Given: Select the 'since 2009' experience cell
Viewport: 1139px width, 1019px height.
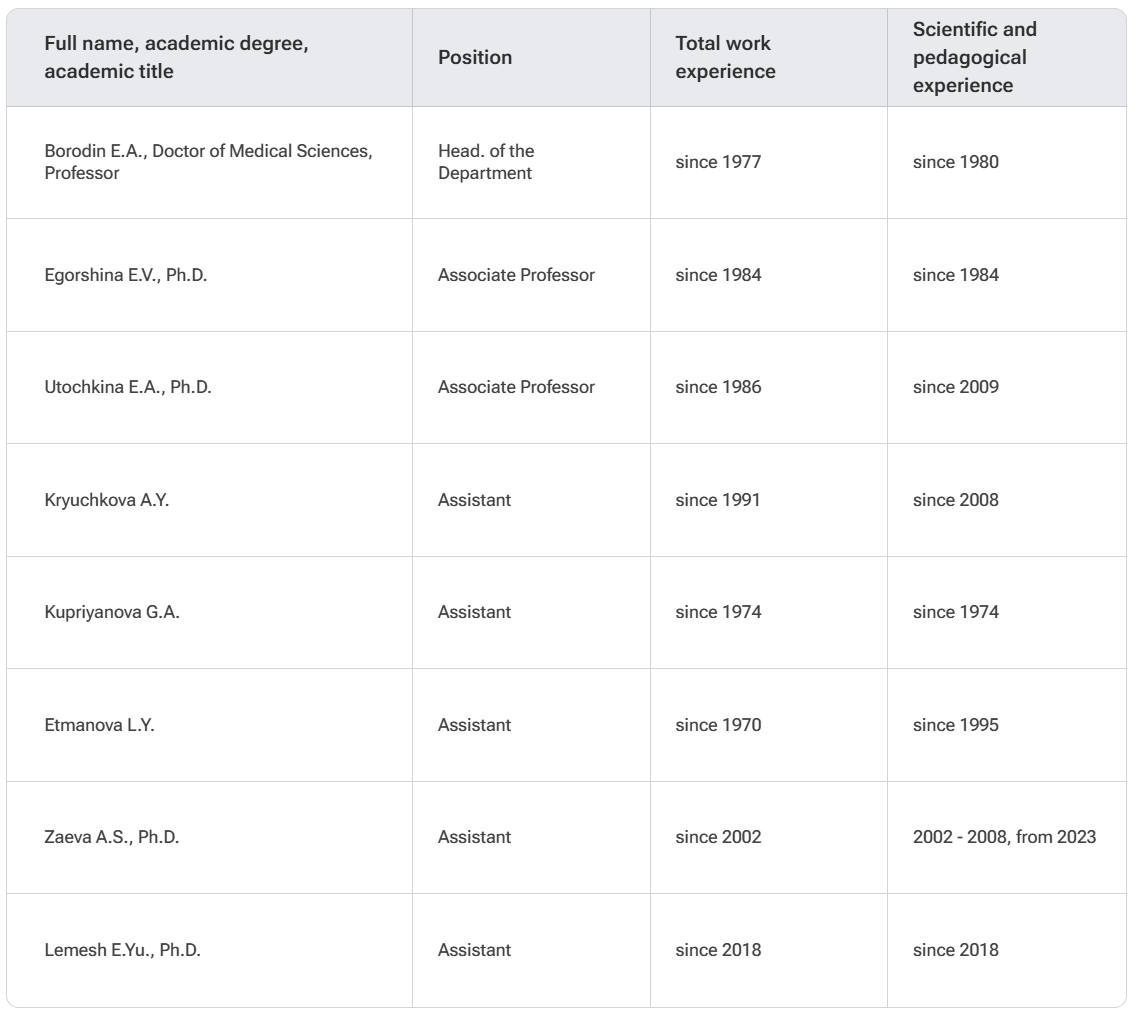Looking at the screenshot, I should [x=955, y=387].
